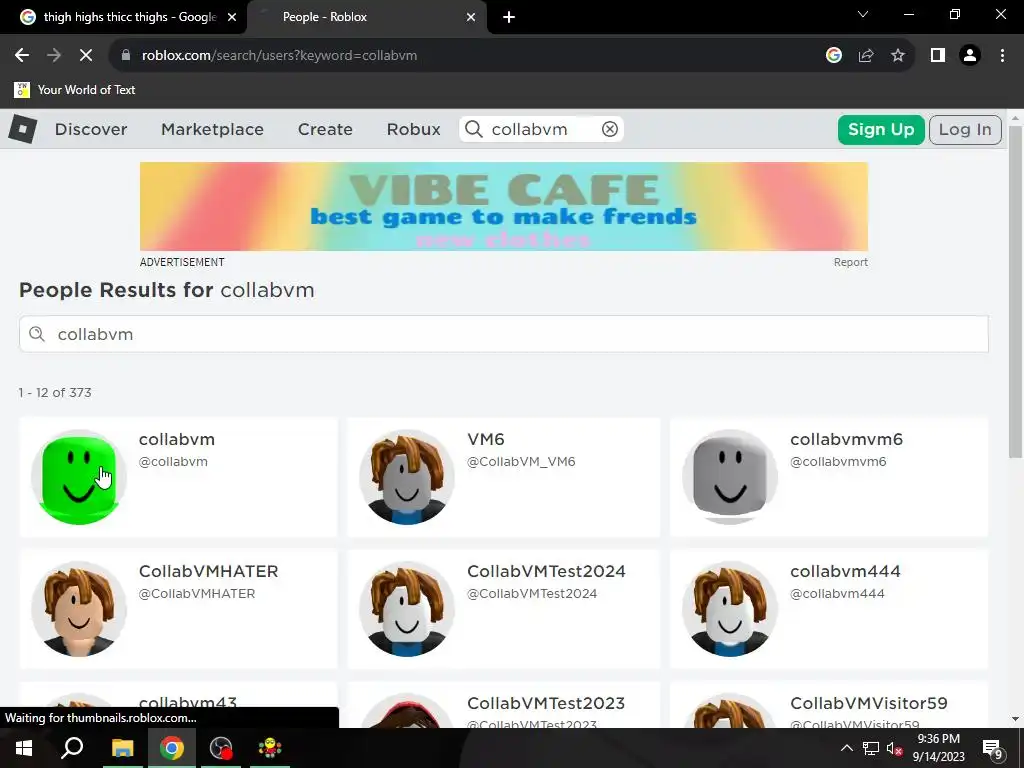Click the CollabVMVisitor59 display name
This screenshot has width=1024, height=768.
coord(869,703)
